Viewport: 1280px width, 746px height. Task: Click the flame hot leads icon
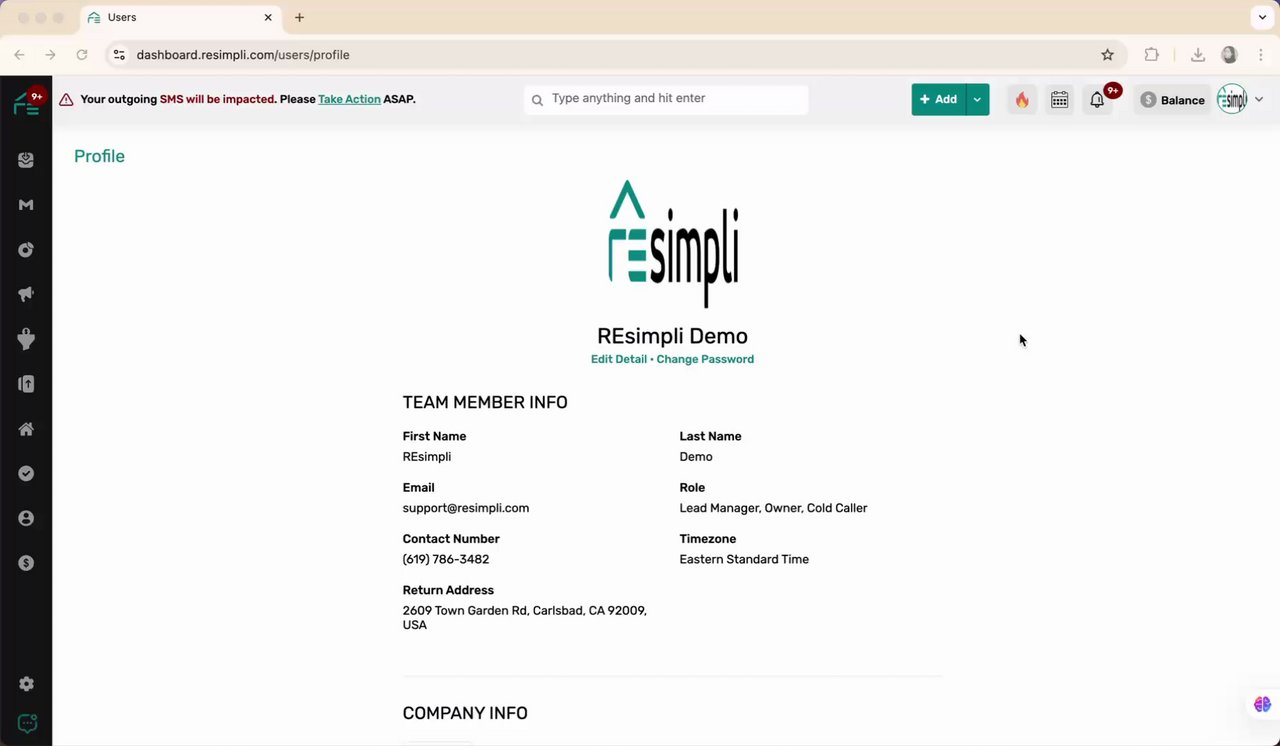[x=1022, y=99]
